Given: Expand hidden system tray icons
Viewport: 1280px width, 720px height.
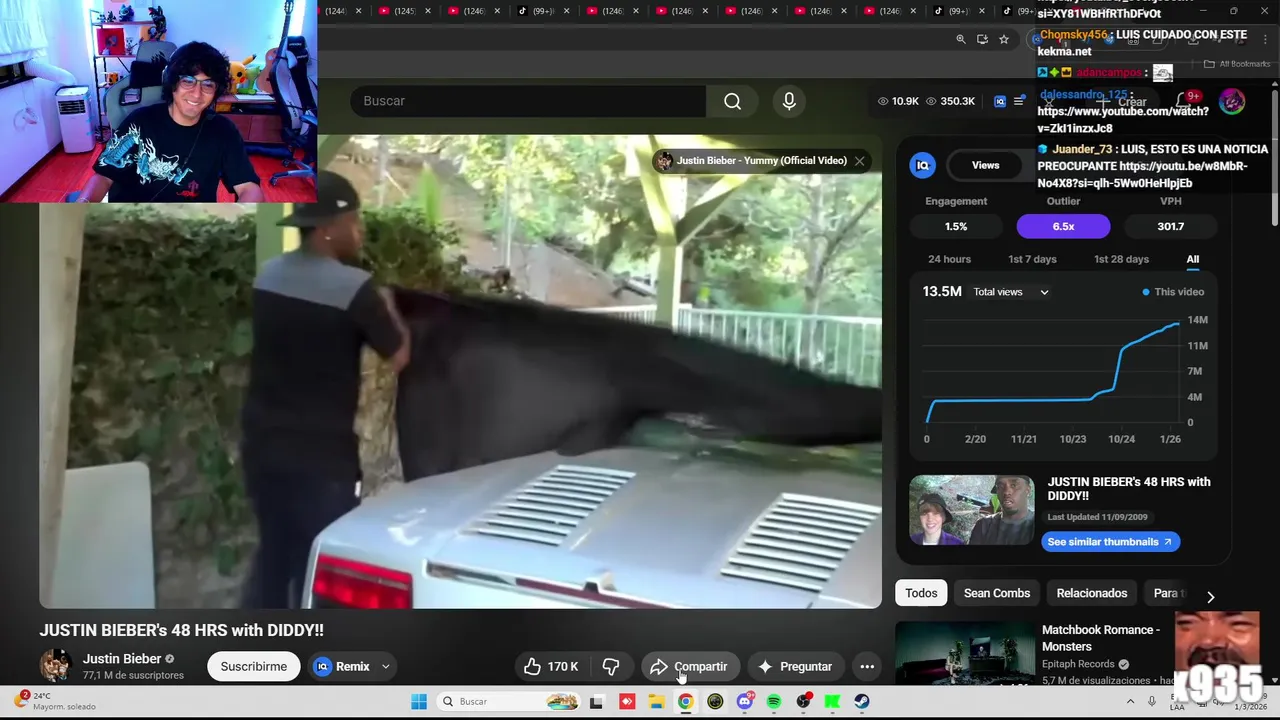Looking at the screenshot, I should 1130,702.
